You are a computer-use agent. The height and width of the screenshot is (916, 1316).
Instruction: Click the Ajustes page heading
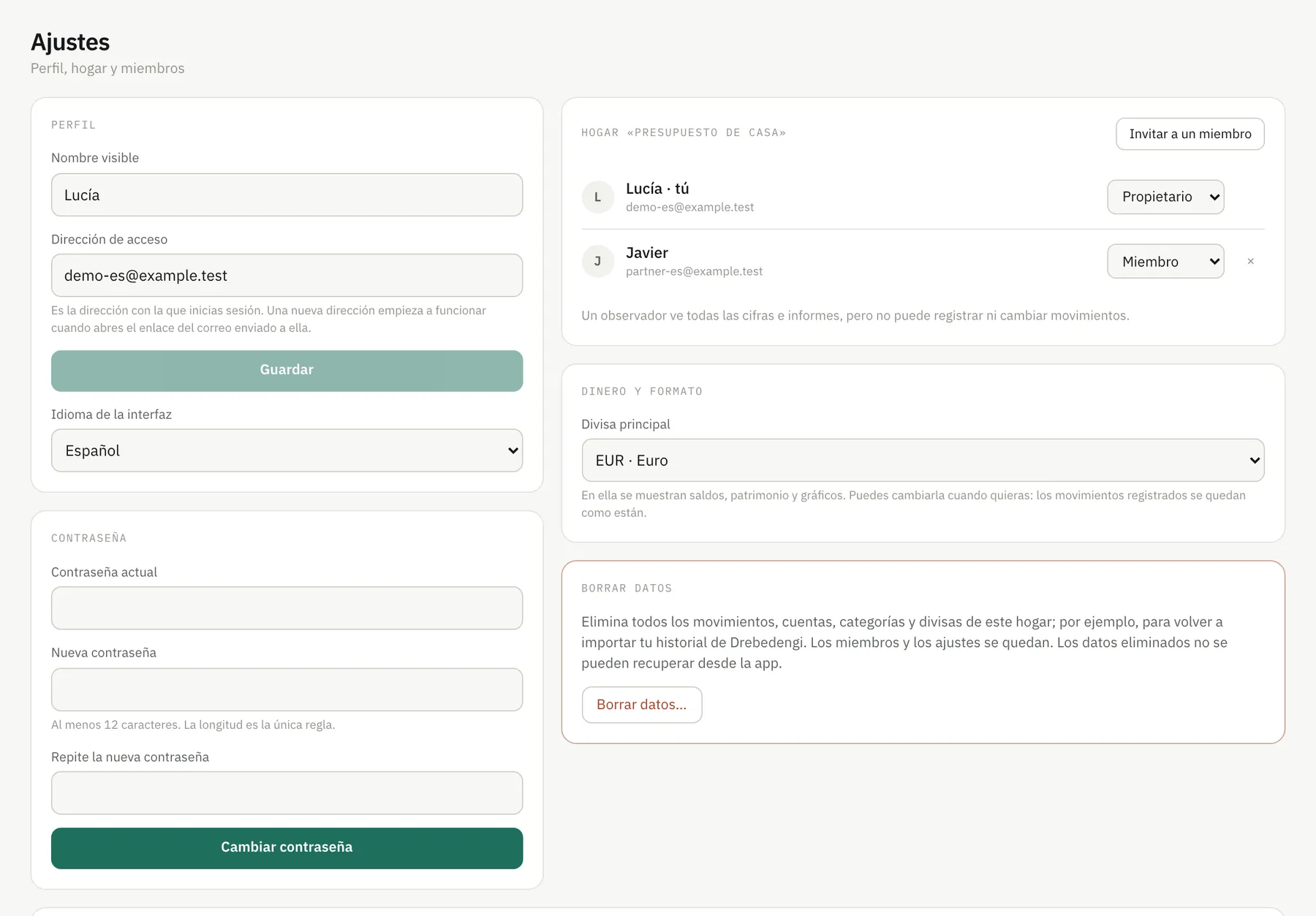pos(70,42)
